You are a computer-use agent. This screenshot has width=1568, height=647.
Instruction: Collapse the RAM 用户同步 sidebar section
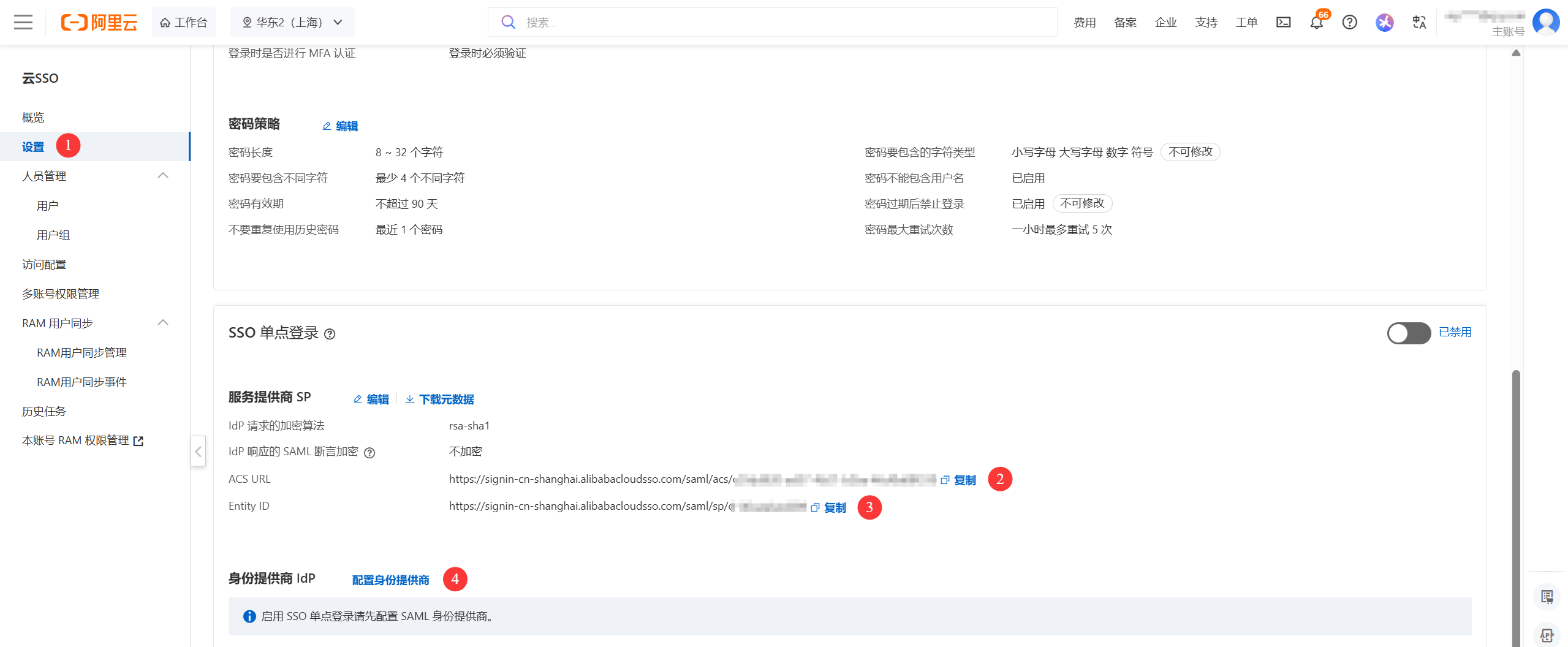pos(163,323)
